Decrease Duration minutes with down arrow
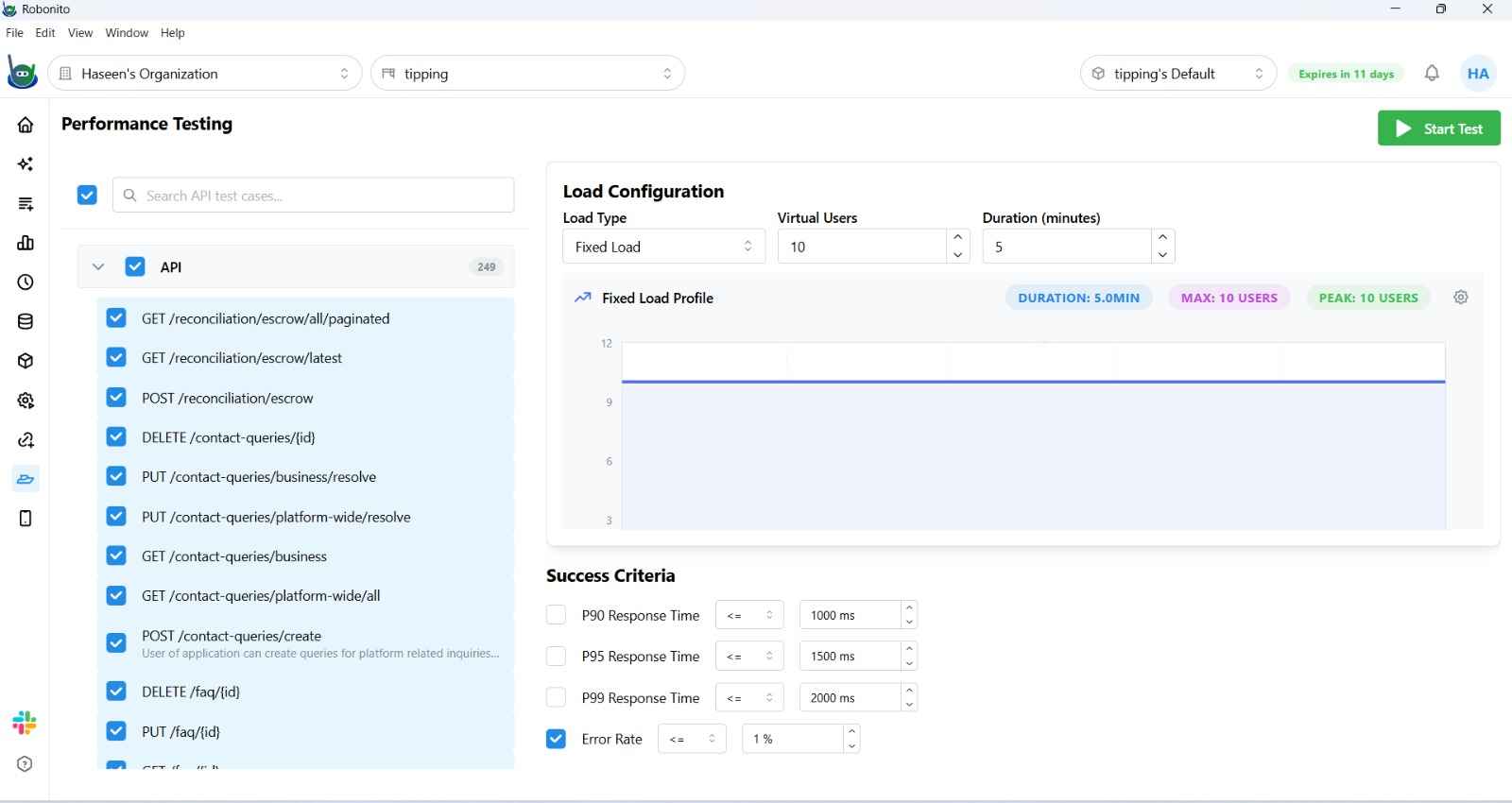 coord(1162,255)
